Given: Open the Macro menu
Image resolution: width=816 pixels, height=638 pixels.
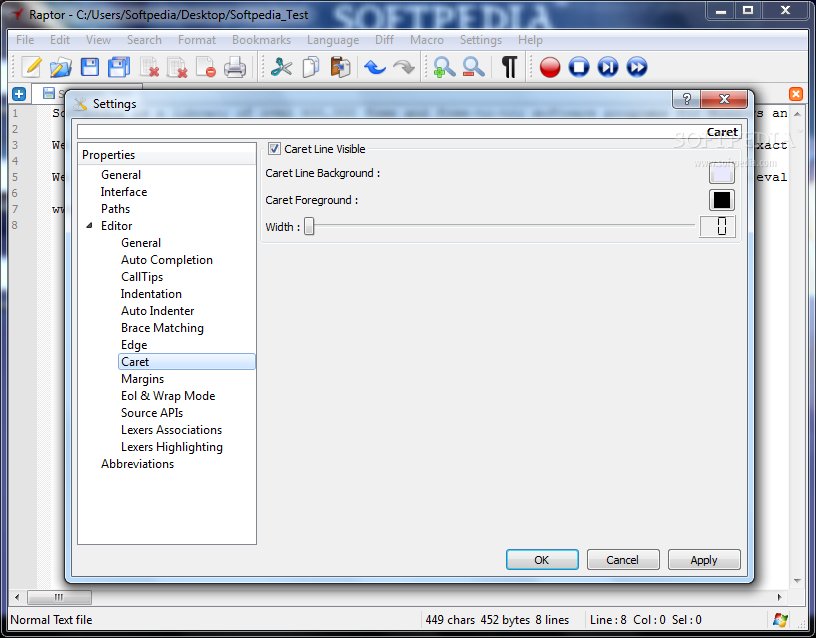Looking at the screenshot, I should click(x=427, y=40).
